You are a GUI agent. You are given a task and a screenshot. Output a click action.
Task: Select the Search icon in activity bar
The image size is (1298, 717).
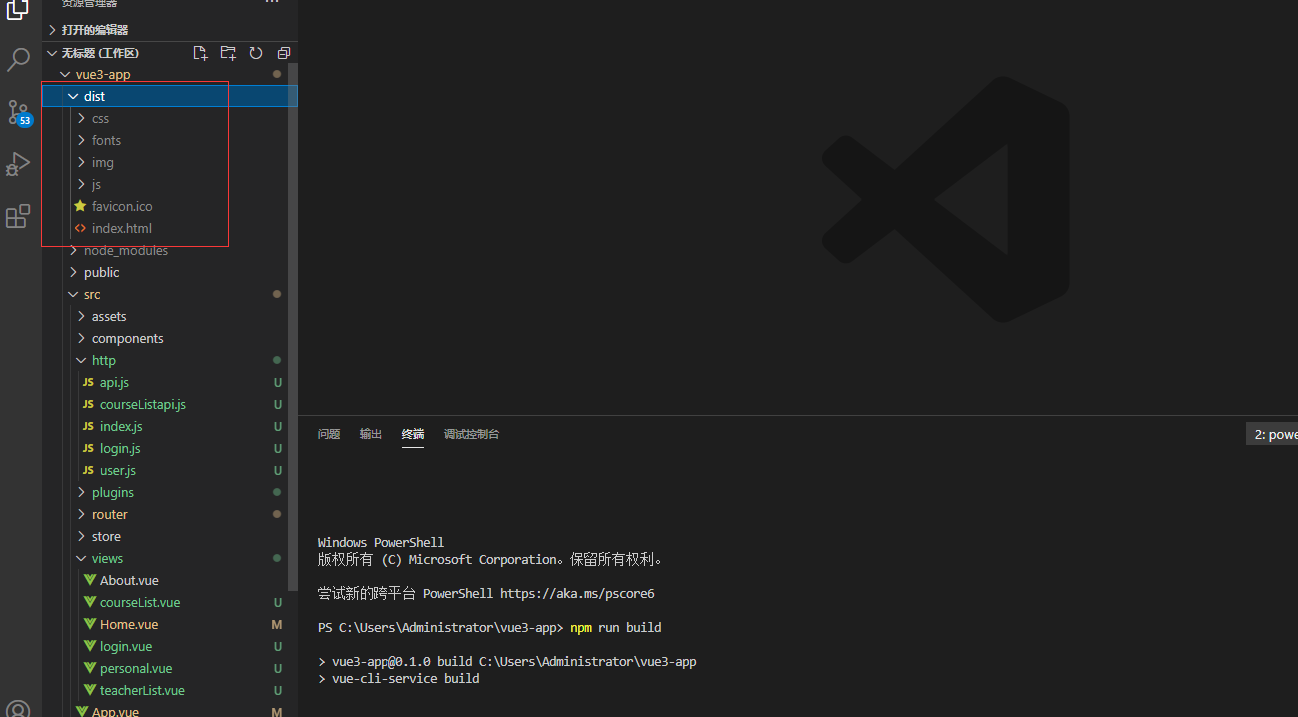(x=18, y=60)
